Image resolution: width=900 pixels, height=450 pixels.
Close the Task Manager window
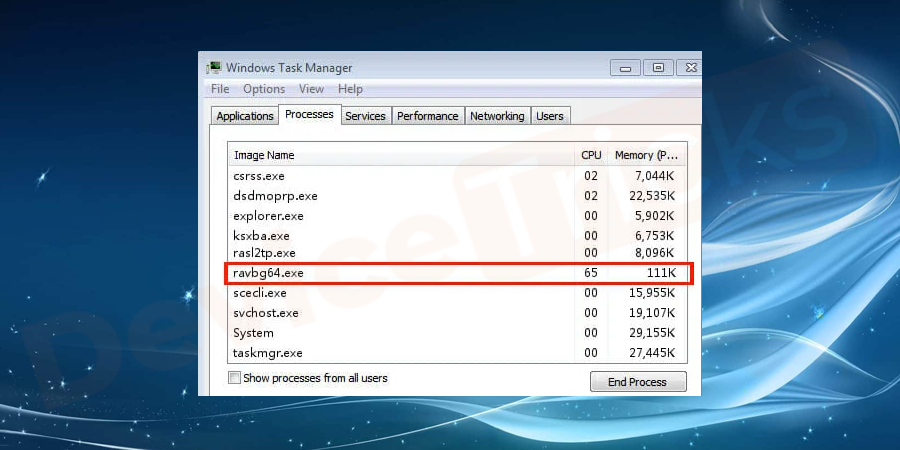point(689,68)
